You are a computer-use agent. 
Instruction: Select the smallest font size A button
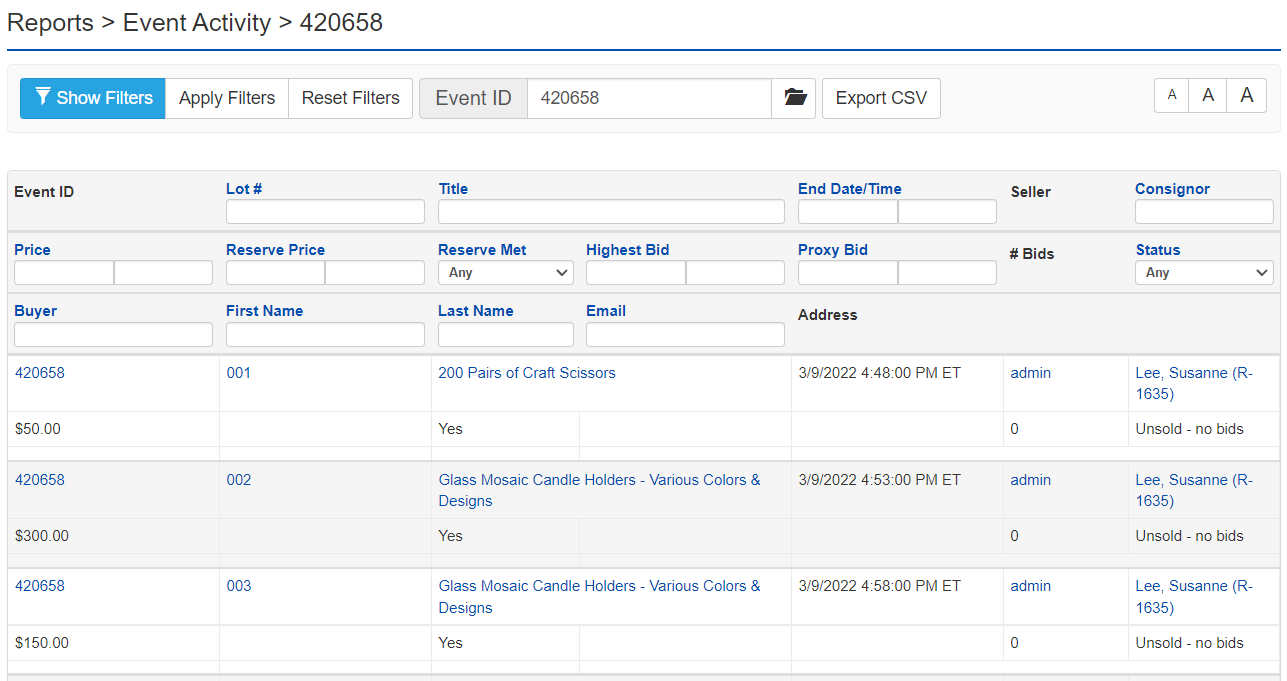pyautogui.click(x=1172, y=95)
